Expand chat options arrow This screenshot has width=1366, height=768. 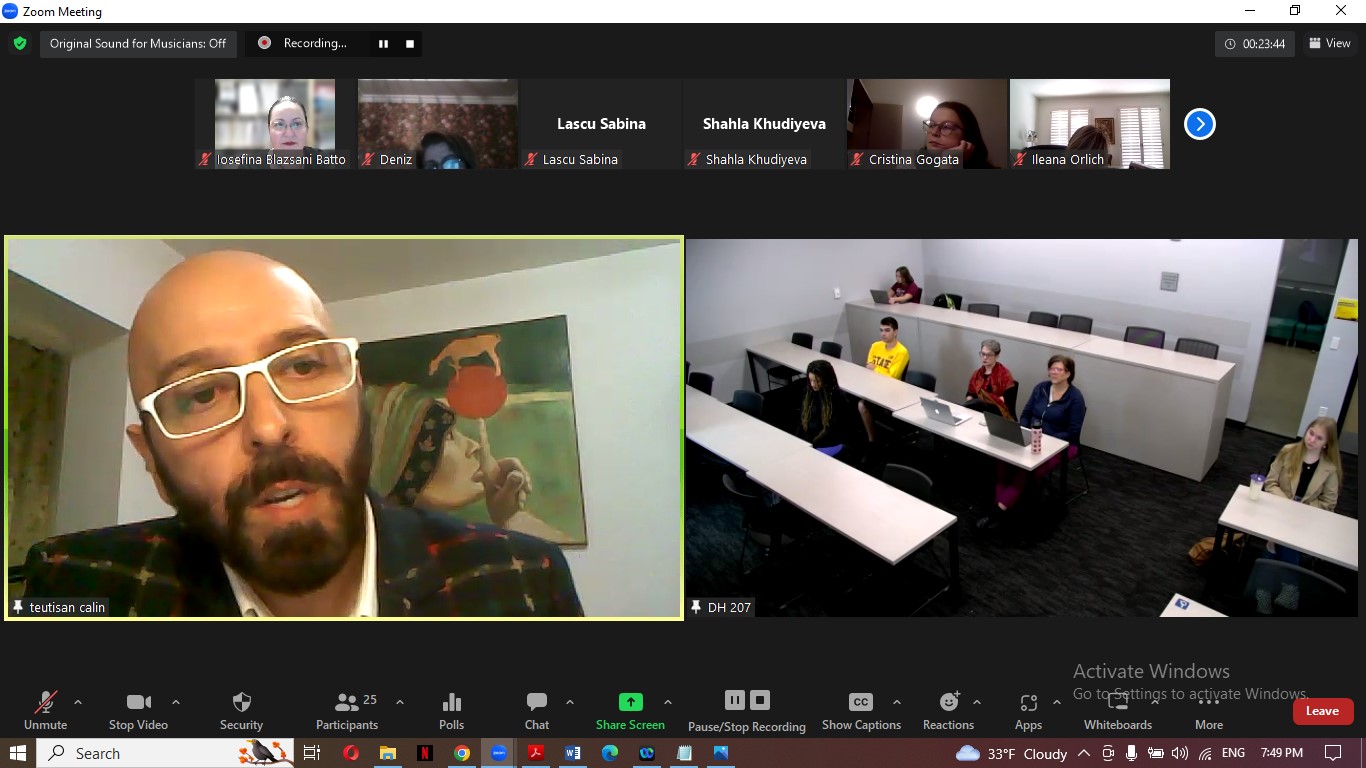click(x=570, y=702)
